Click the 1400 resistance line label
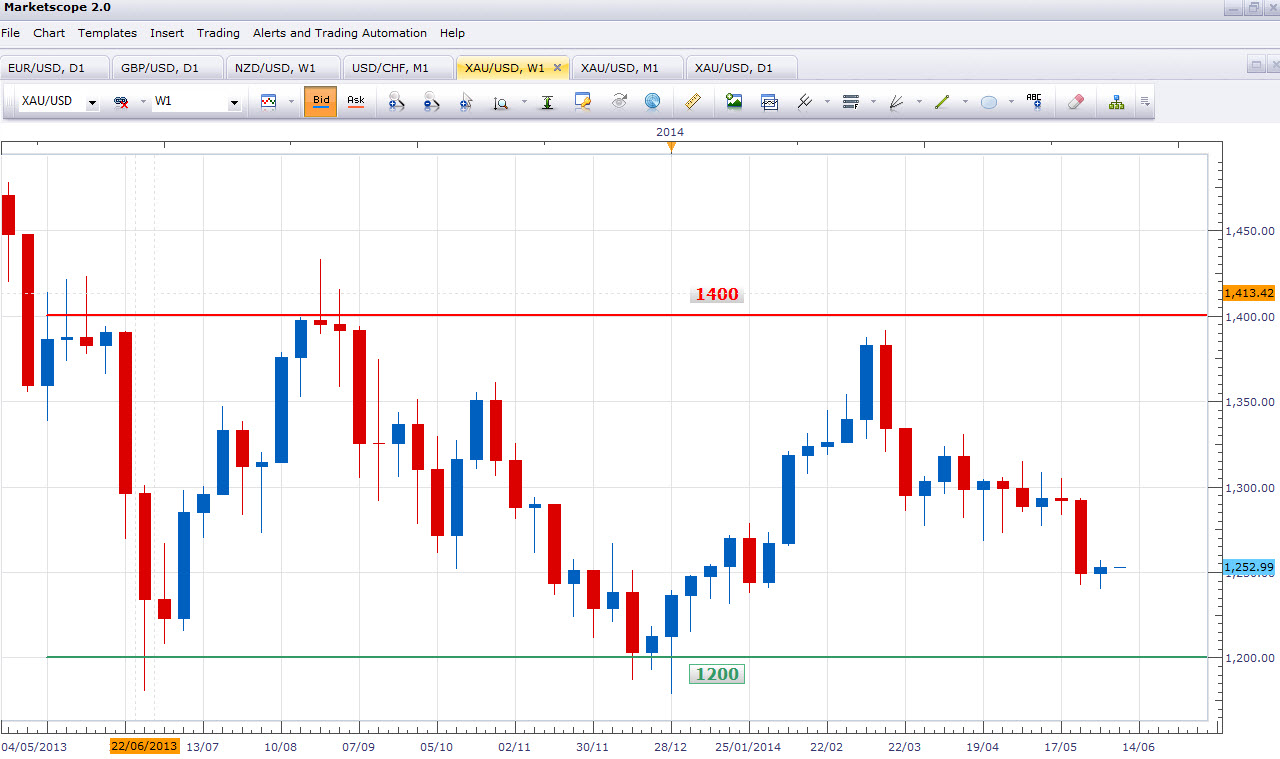The width and height of the screenshot is (1280, 759). coord(717,294)
